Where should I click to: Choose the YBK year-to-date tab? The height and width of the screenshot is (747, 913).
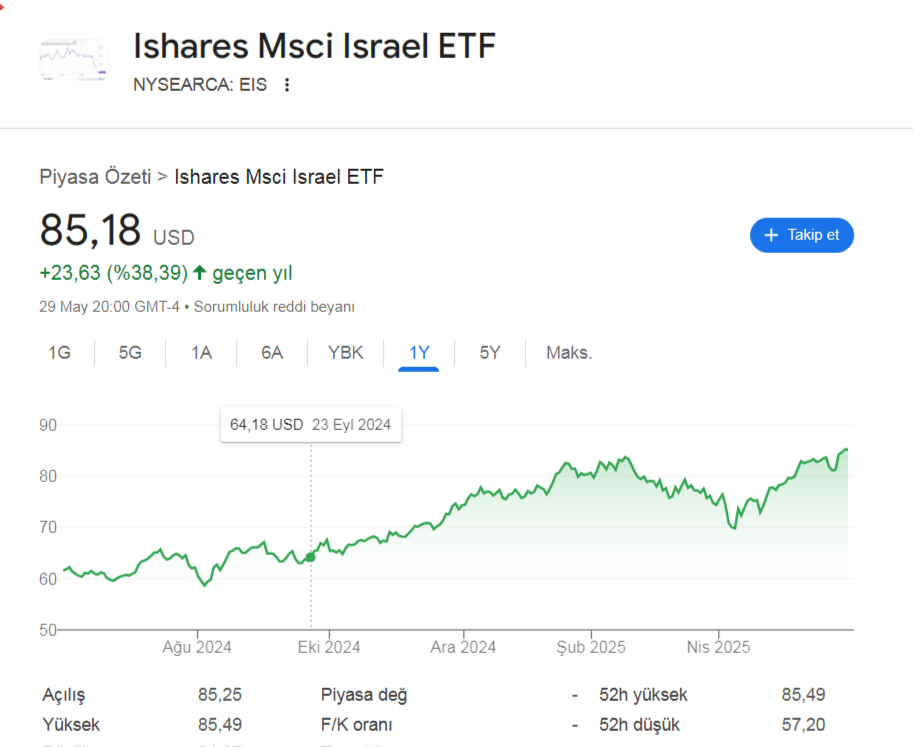[x=345, y=353]
